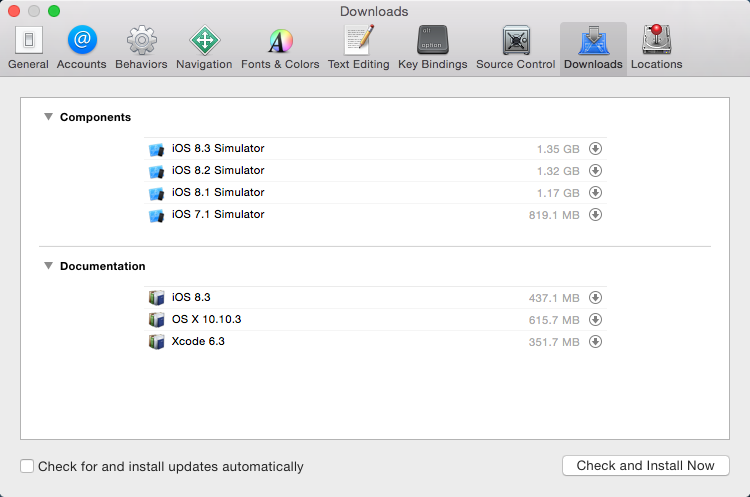Enable automatic update checking checkbox
This screenshot has width=750, height=497.
[27, 466]
